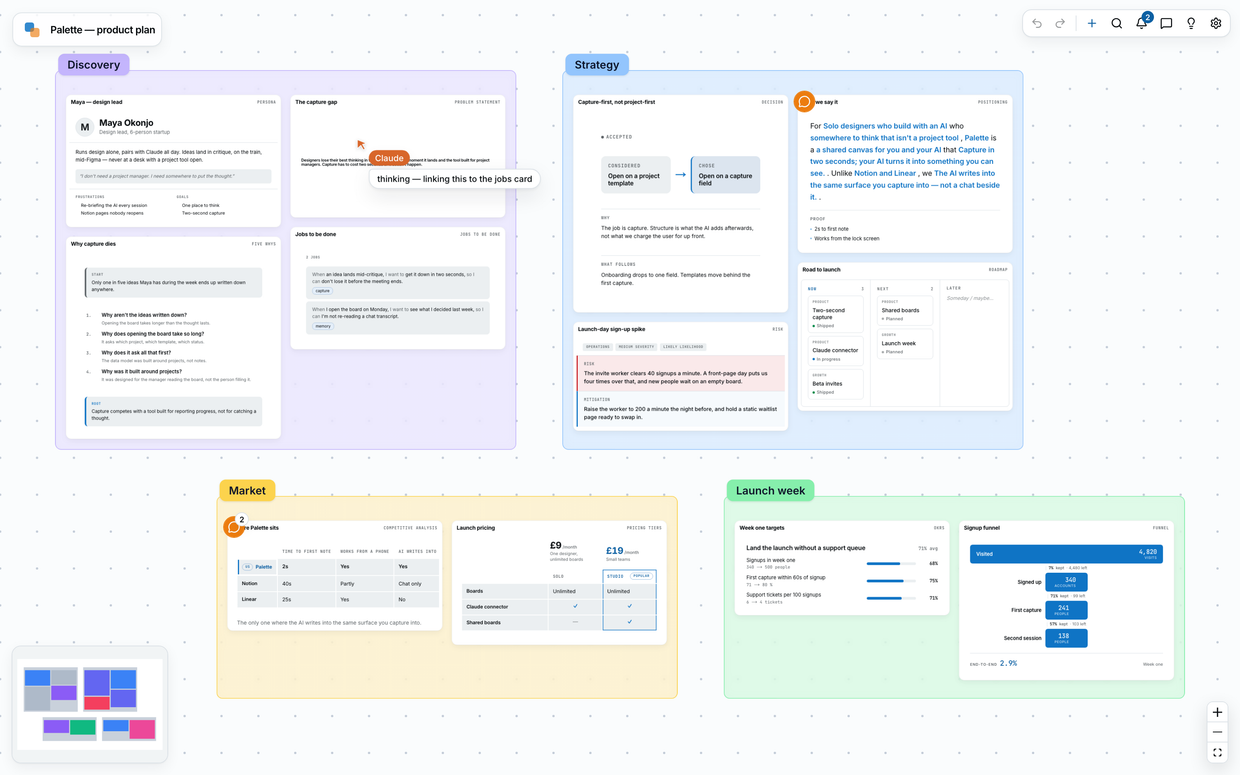1240x775 pixels.
Task: Select the Strategy section label
Action: tap(597, 65)
